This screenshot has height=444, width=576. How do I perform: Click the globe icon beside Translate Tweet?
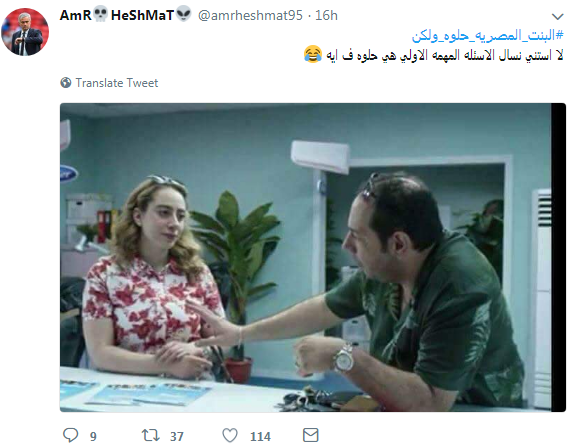click(66, 83)
